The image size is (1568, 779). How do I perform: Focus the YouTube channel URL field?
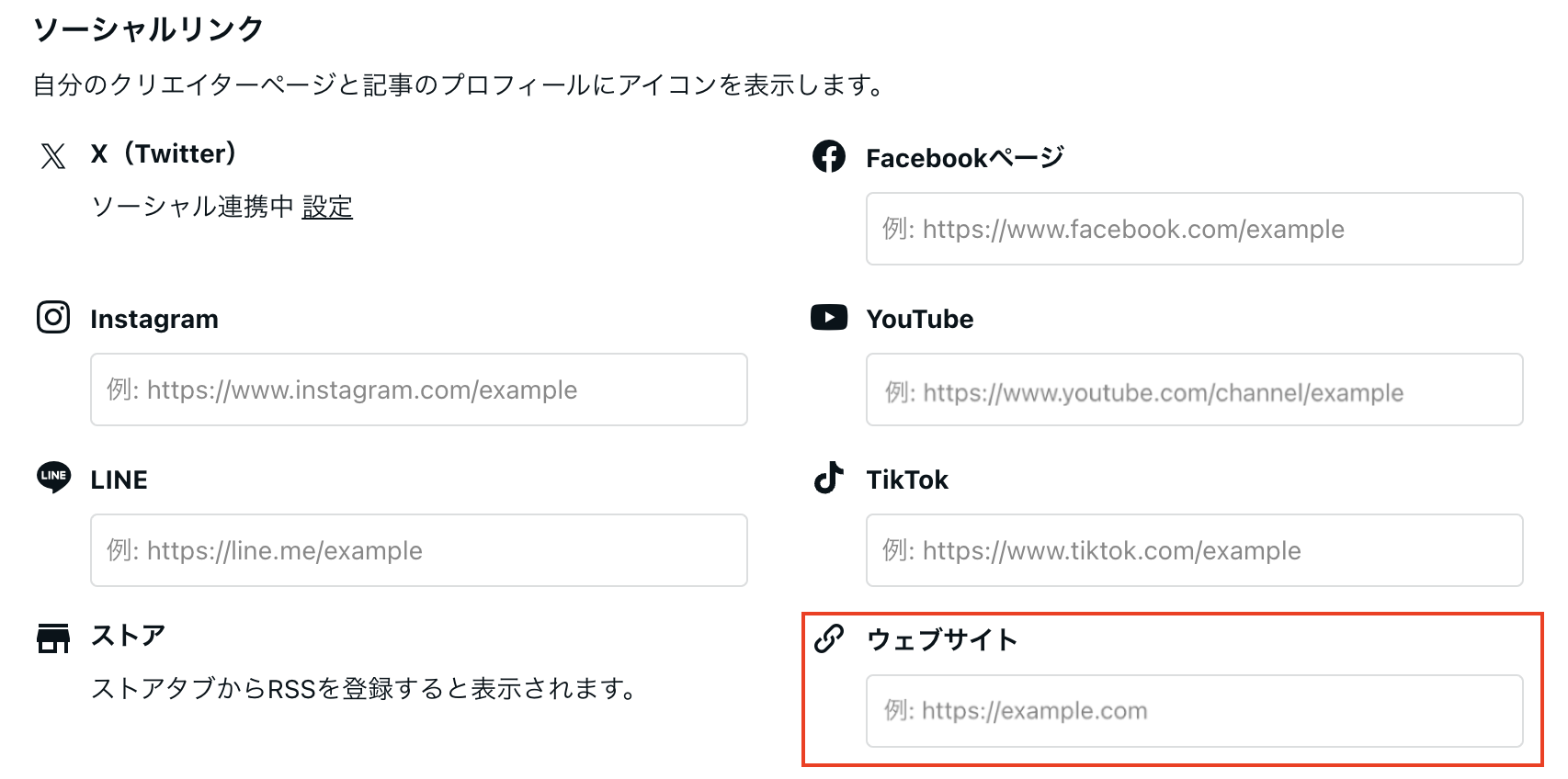tap(1194, 389)
